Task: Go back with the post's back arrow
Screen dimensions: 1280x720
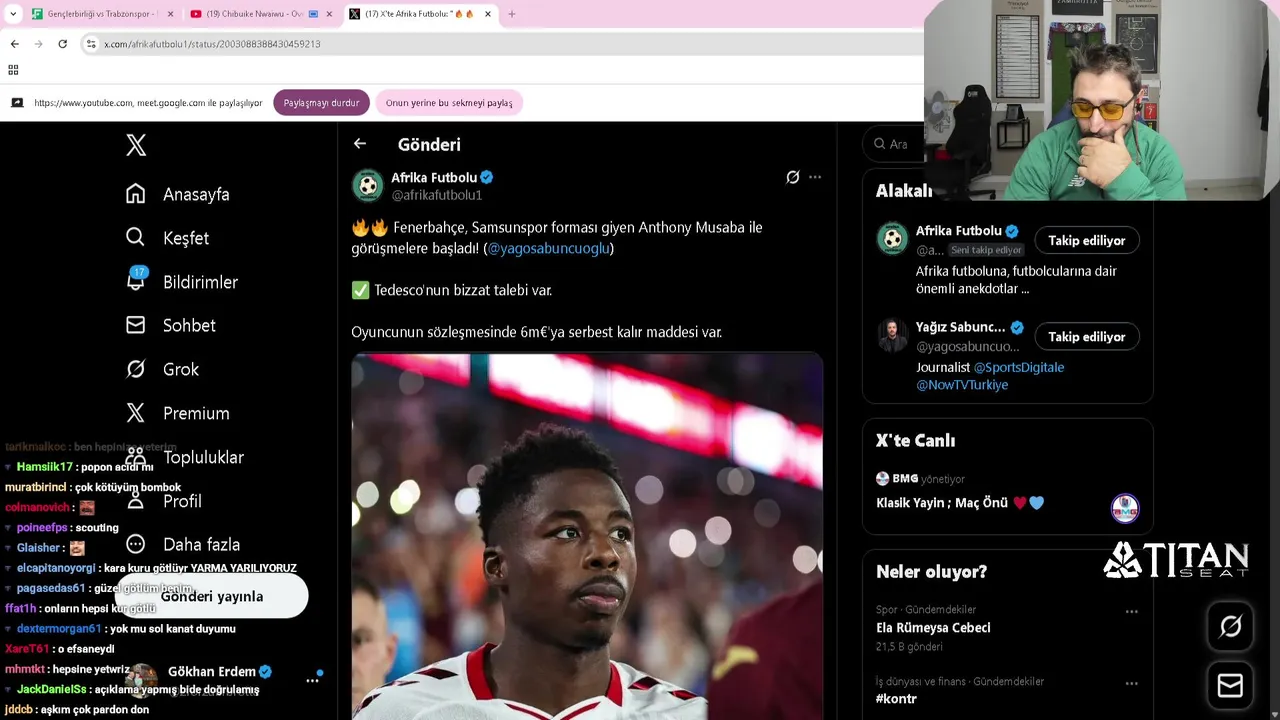Action: pos(360,144)
